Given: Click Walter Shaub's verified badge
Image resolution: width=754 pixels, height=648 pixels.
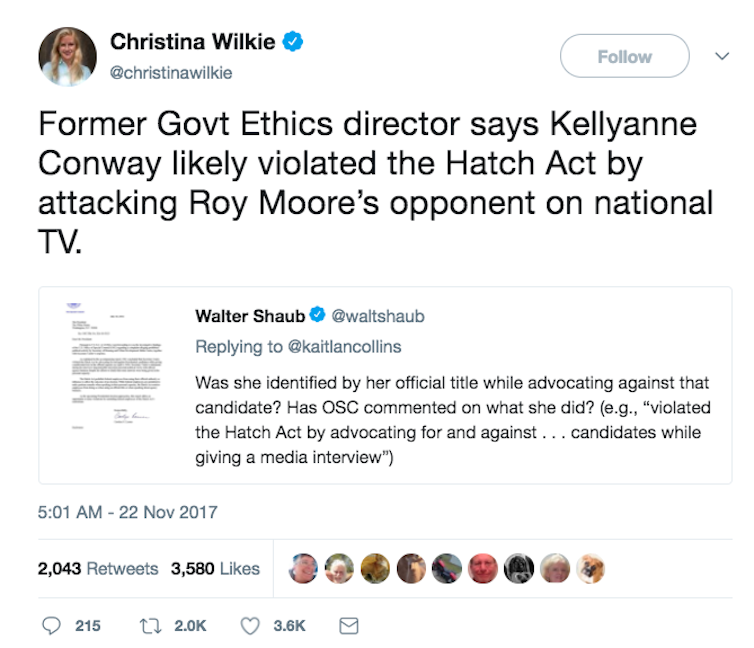Looking at the screenshot, I should 318,316.
